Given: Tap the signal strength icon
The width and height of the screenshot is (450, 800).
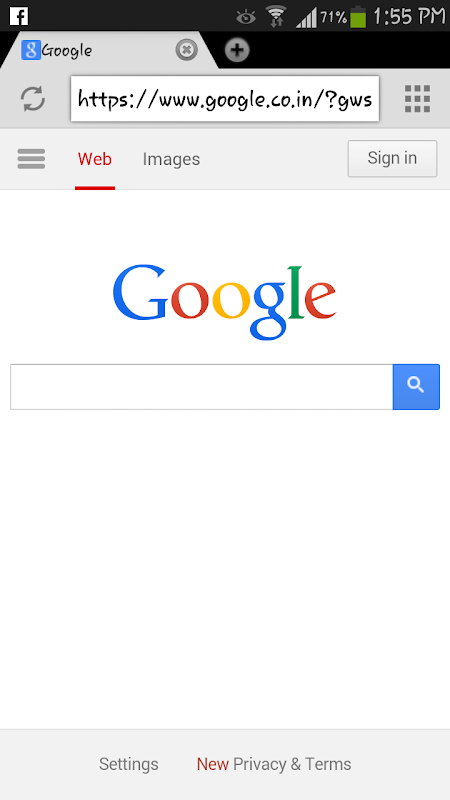Looking at the screenshot, I should click(x=306, y=18).
